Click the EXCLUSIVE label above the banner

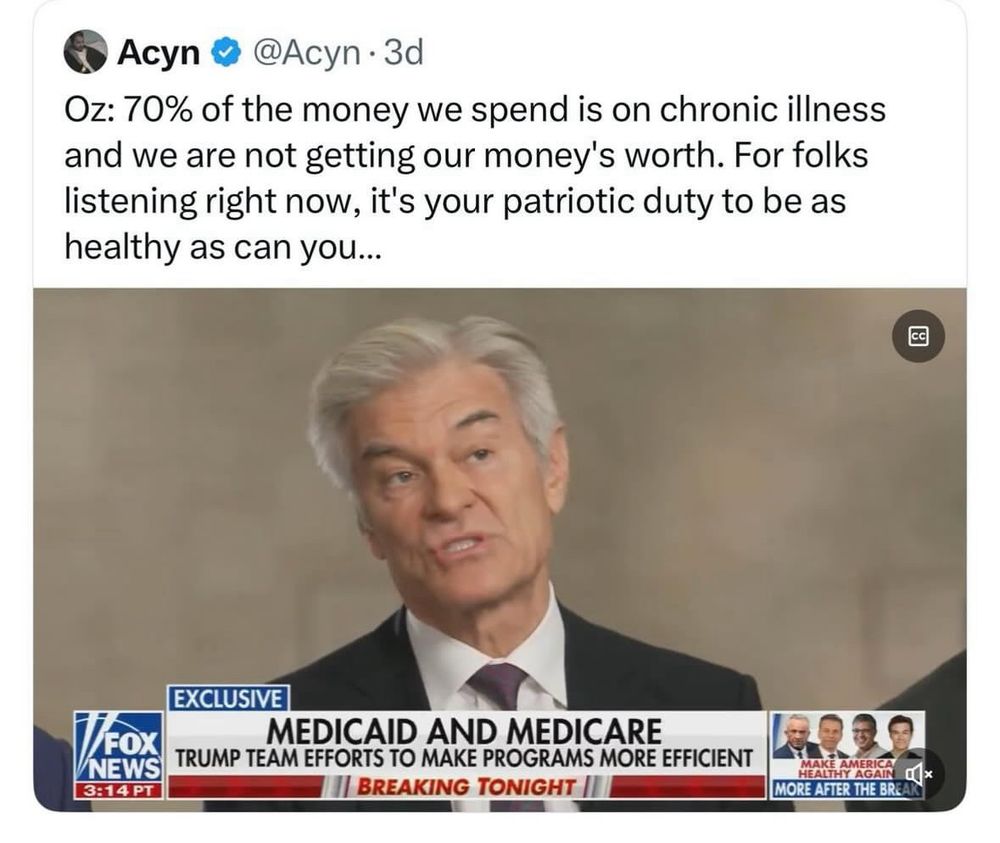click(x=228, y=698)
